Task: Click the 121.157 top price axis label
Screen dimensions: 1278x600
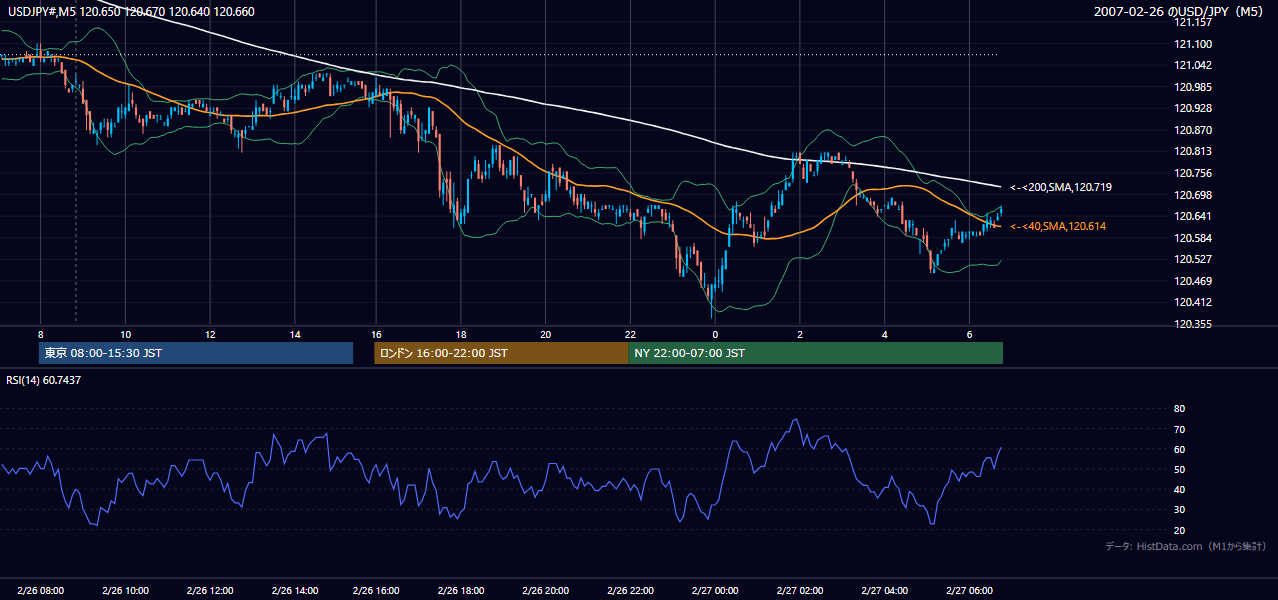Action: [1193, 22]
